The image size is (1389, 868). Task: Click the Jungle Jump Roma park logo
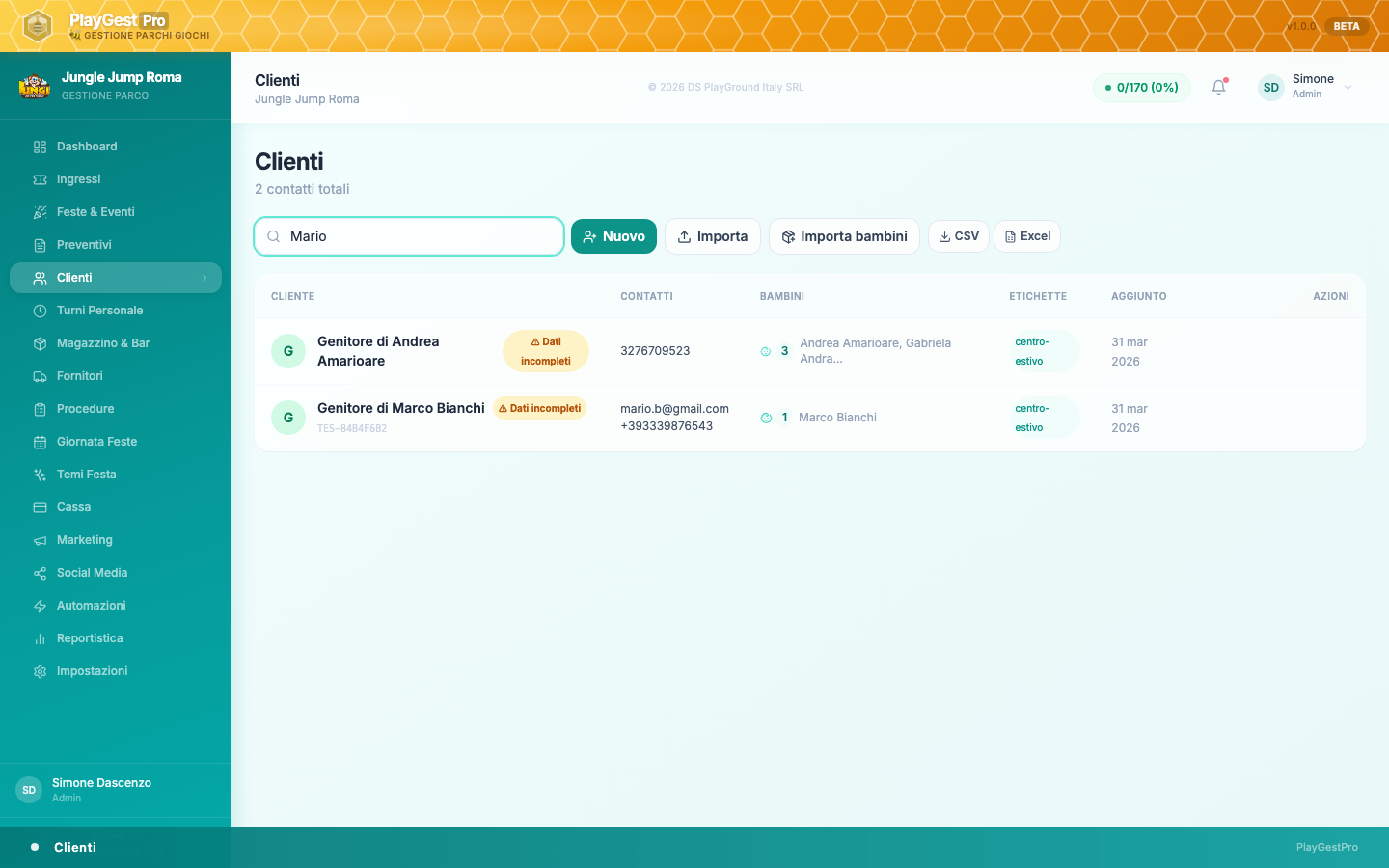35,87
